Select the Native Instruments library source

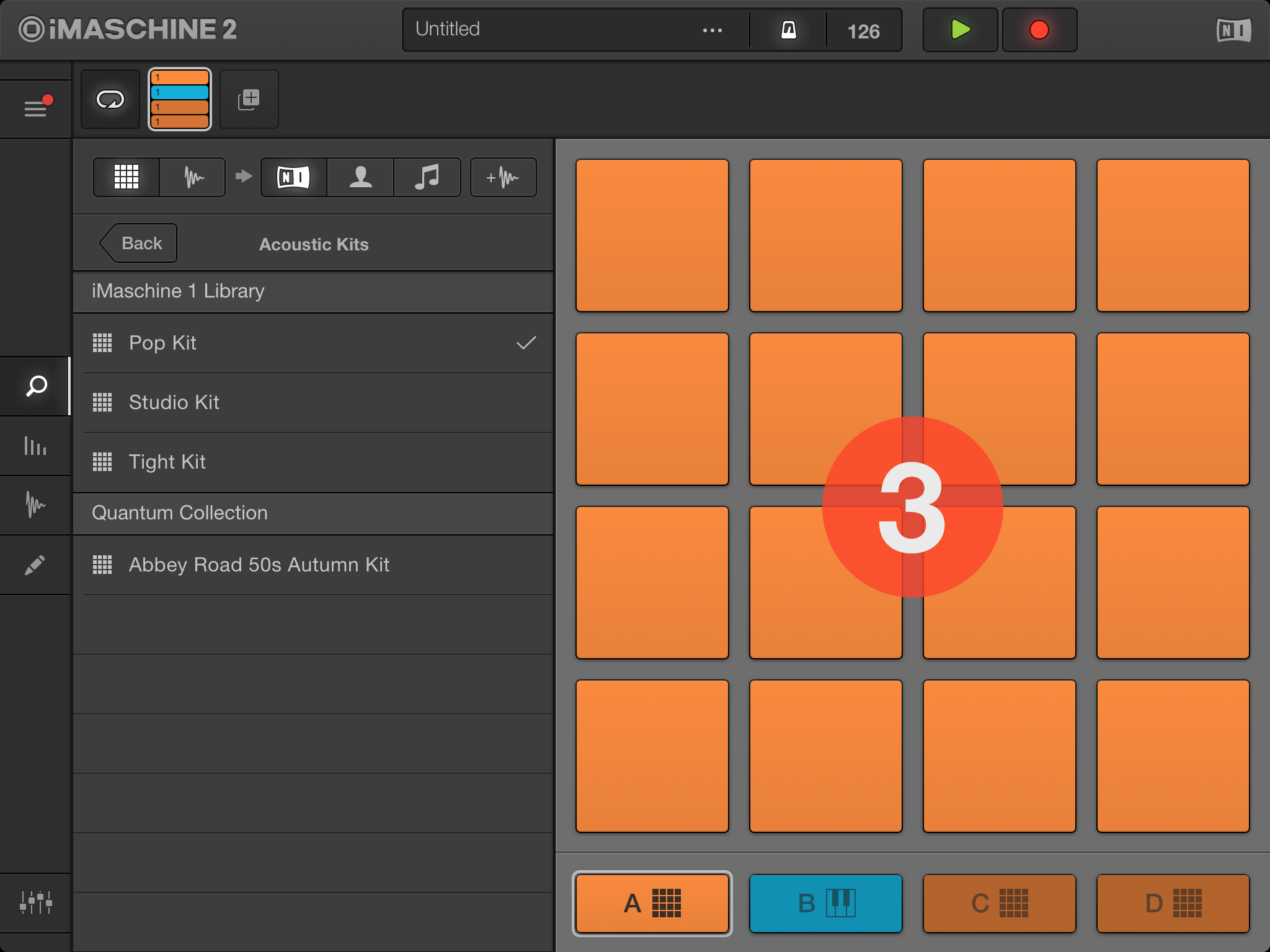(293, 177)
